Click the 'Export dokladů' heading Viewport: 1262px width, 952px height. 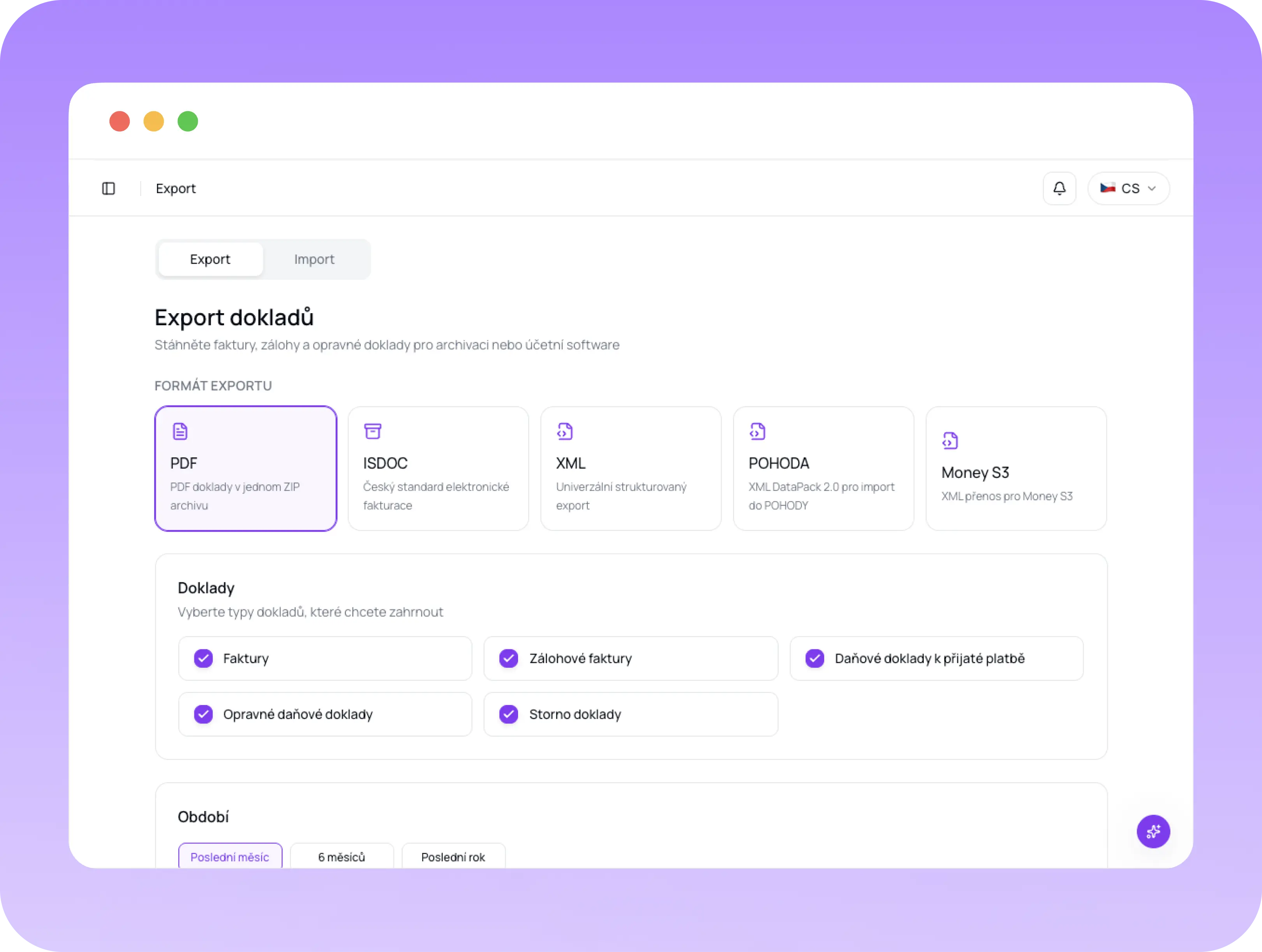point(234,317)
